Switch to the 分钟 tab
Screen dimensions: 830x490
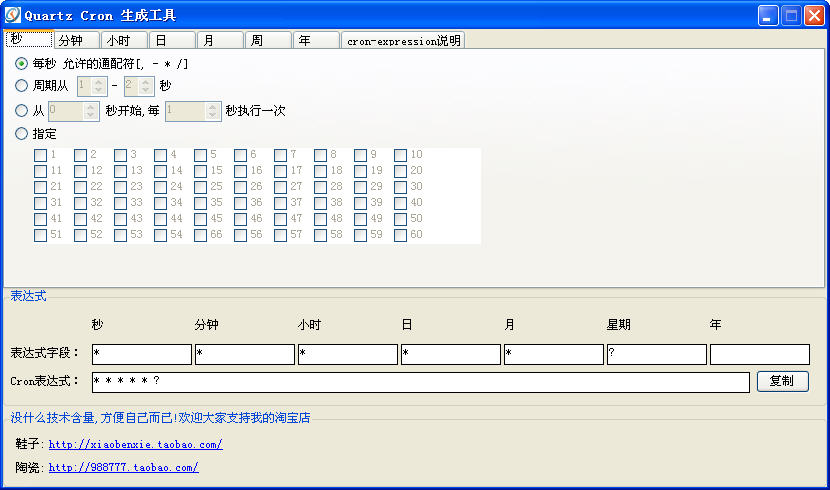tap(76, 40)
